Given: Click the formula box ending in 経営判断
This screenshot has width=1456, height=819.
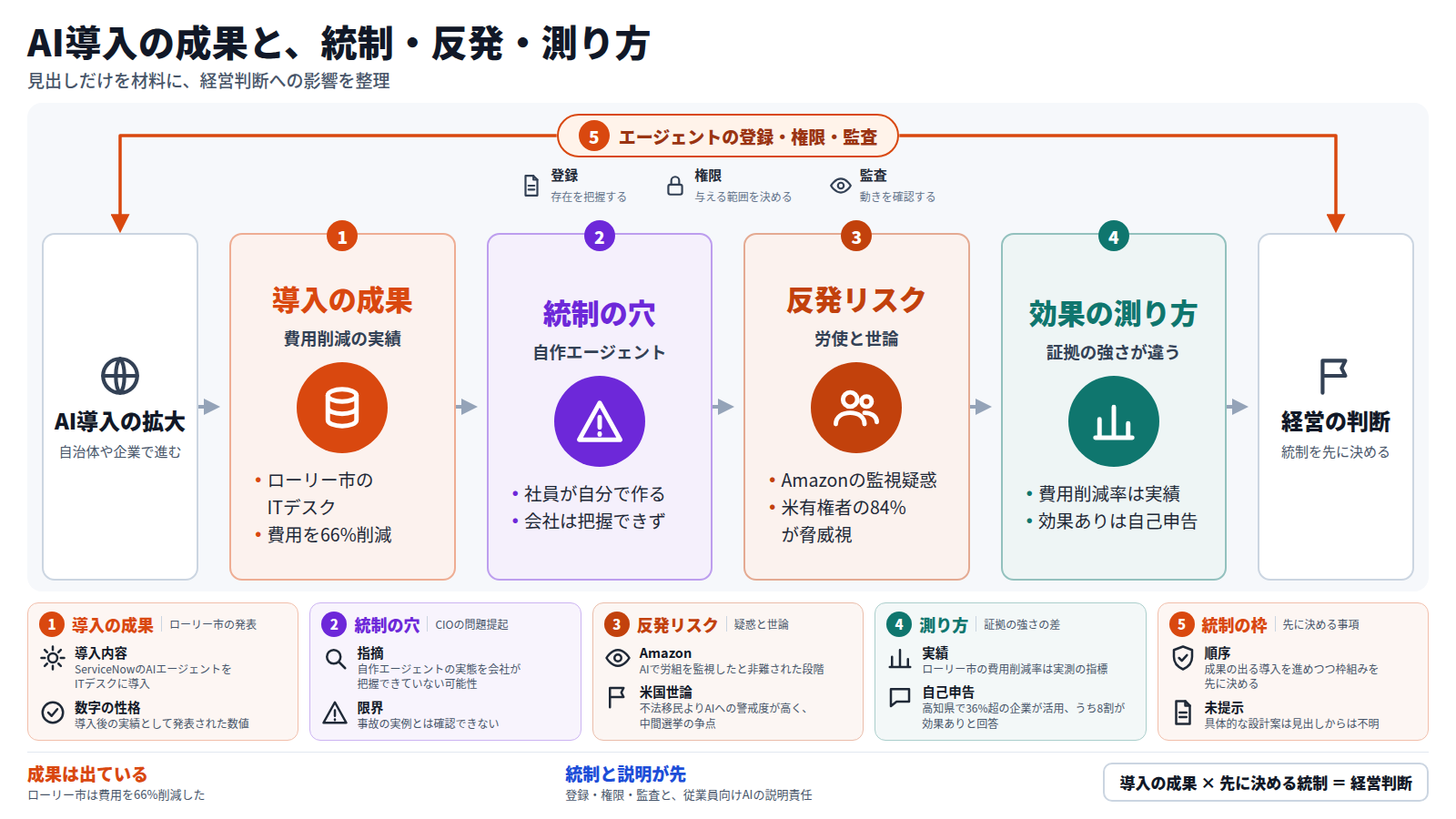Looking at the screenshot, I should 1266,783.
